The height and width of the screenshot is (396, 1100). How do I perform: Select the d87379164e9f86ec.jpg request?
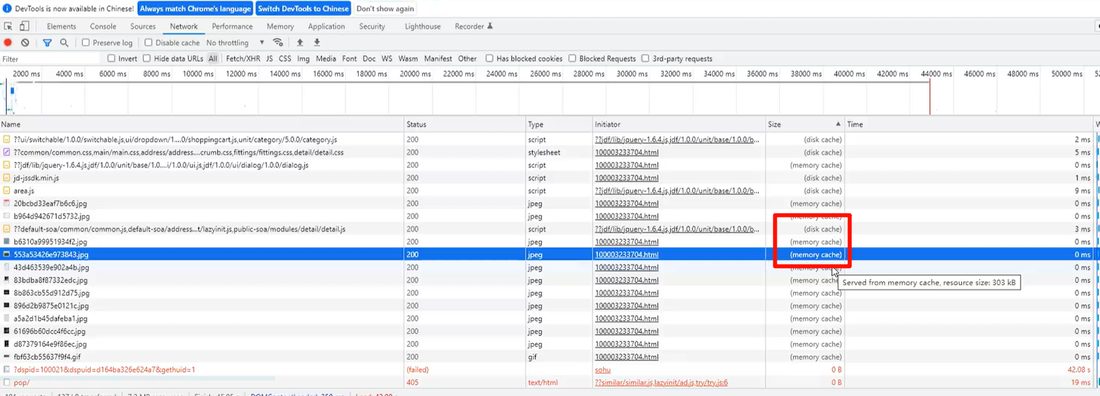pos(547,344)
